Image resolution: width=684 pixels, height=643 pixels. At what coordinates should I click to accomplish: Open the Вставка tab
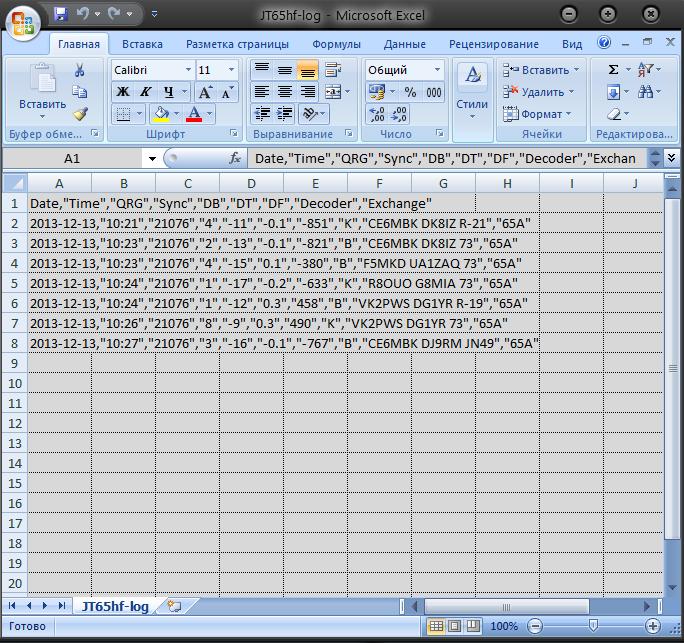click(142, 44)
